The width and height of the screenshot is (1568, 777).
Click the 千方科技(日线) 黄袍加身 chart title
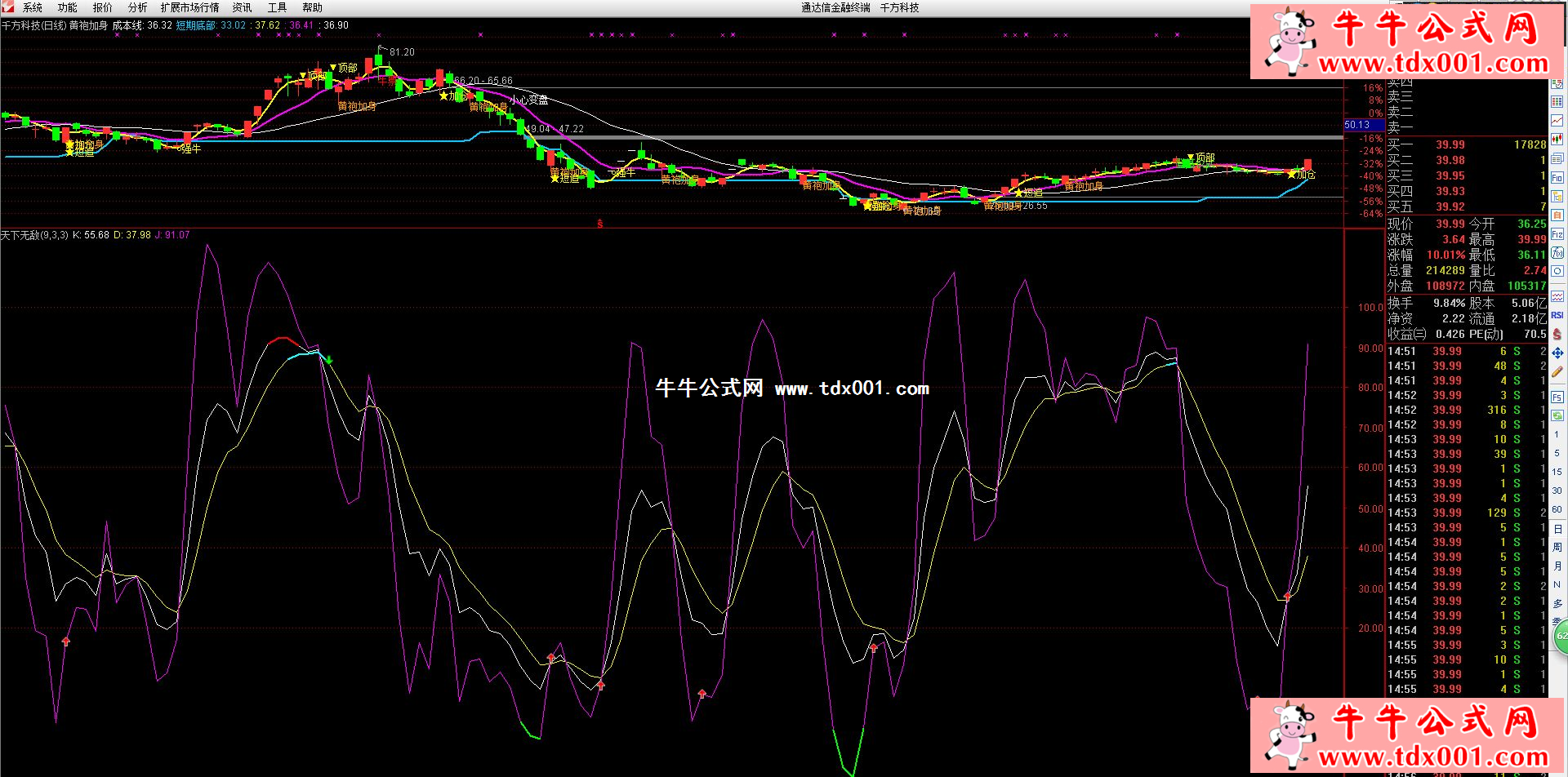tap(55, 25)
